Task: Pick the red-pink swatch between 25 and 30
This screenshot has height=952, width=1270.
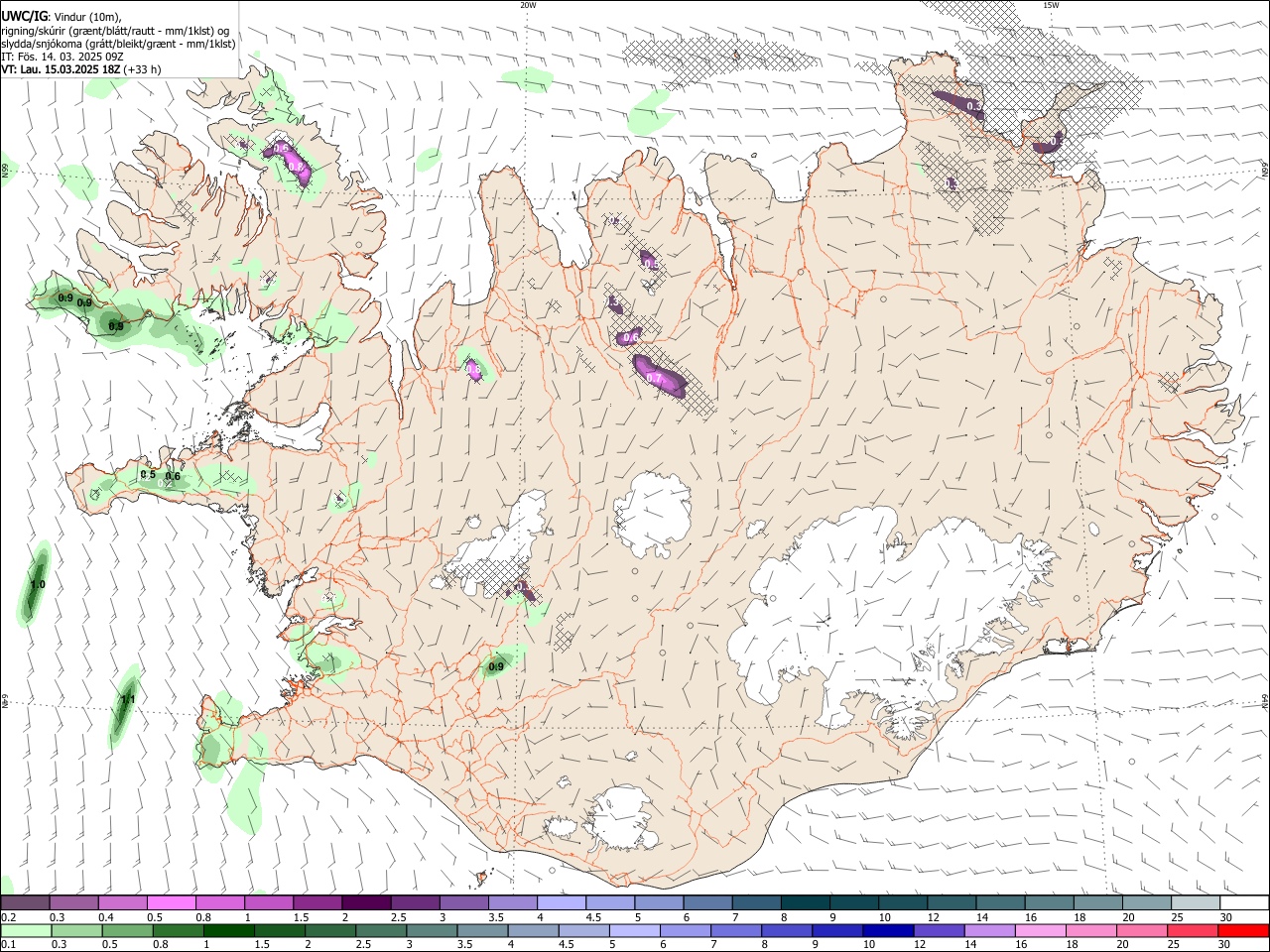Action: [x=1192, y=930]
